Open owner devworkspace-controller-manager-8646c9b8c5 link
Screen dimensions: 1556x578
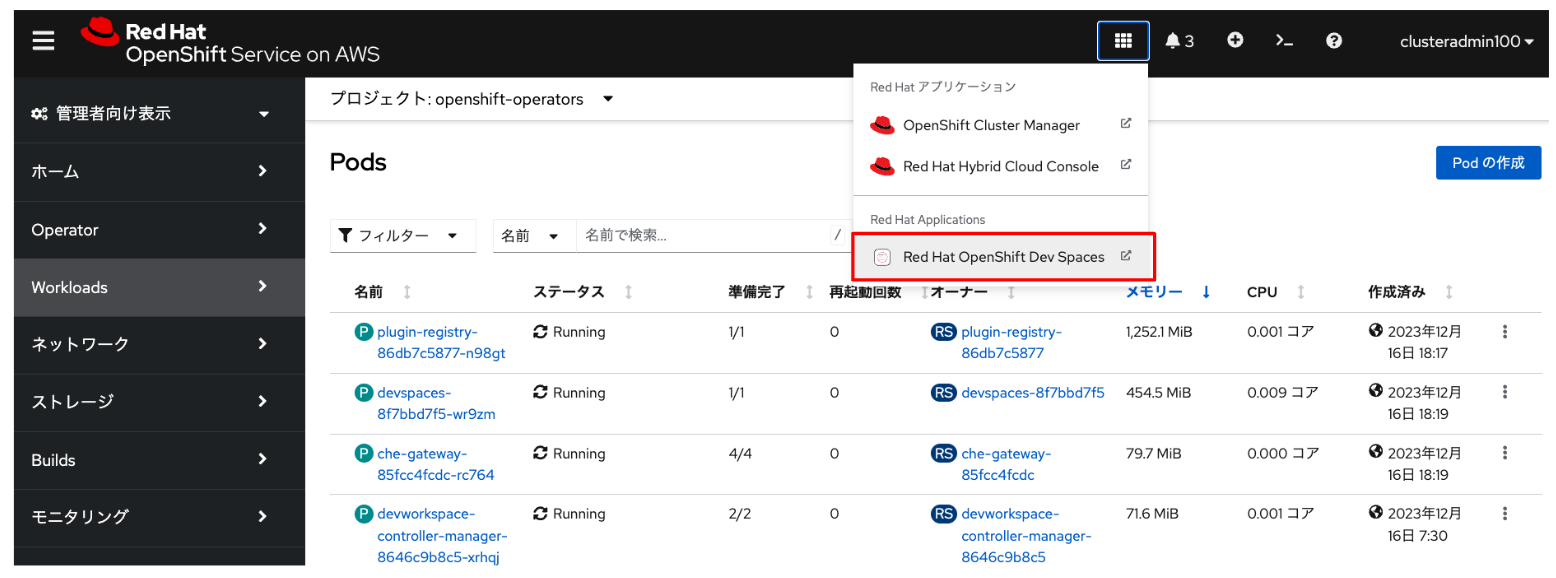click(x=1026, y=535)
